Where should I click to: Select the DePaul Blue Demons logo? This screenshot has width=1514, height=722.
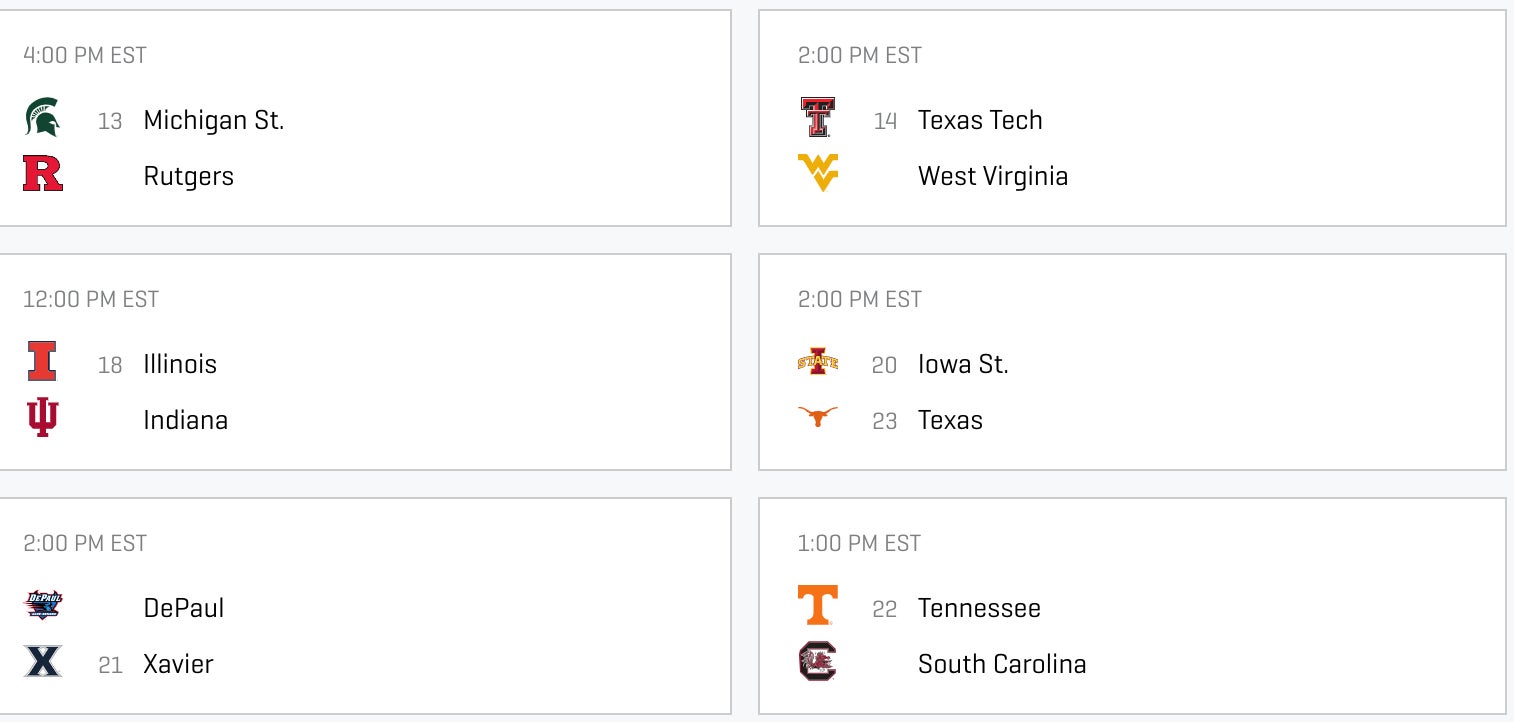43,605
